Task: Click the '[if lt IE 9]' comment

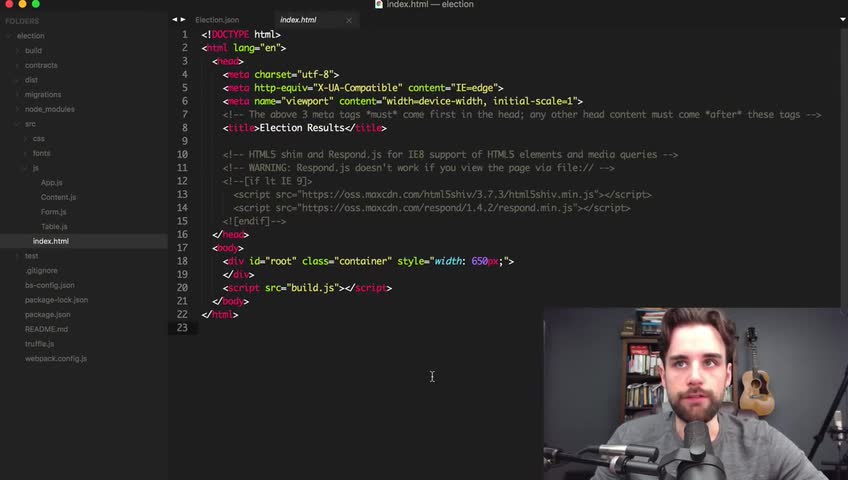Action: pos(278,181)
